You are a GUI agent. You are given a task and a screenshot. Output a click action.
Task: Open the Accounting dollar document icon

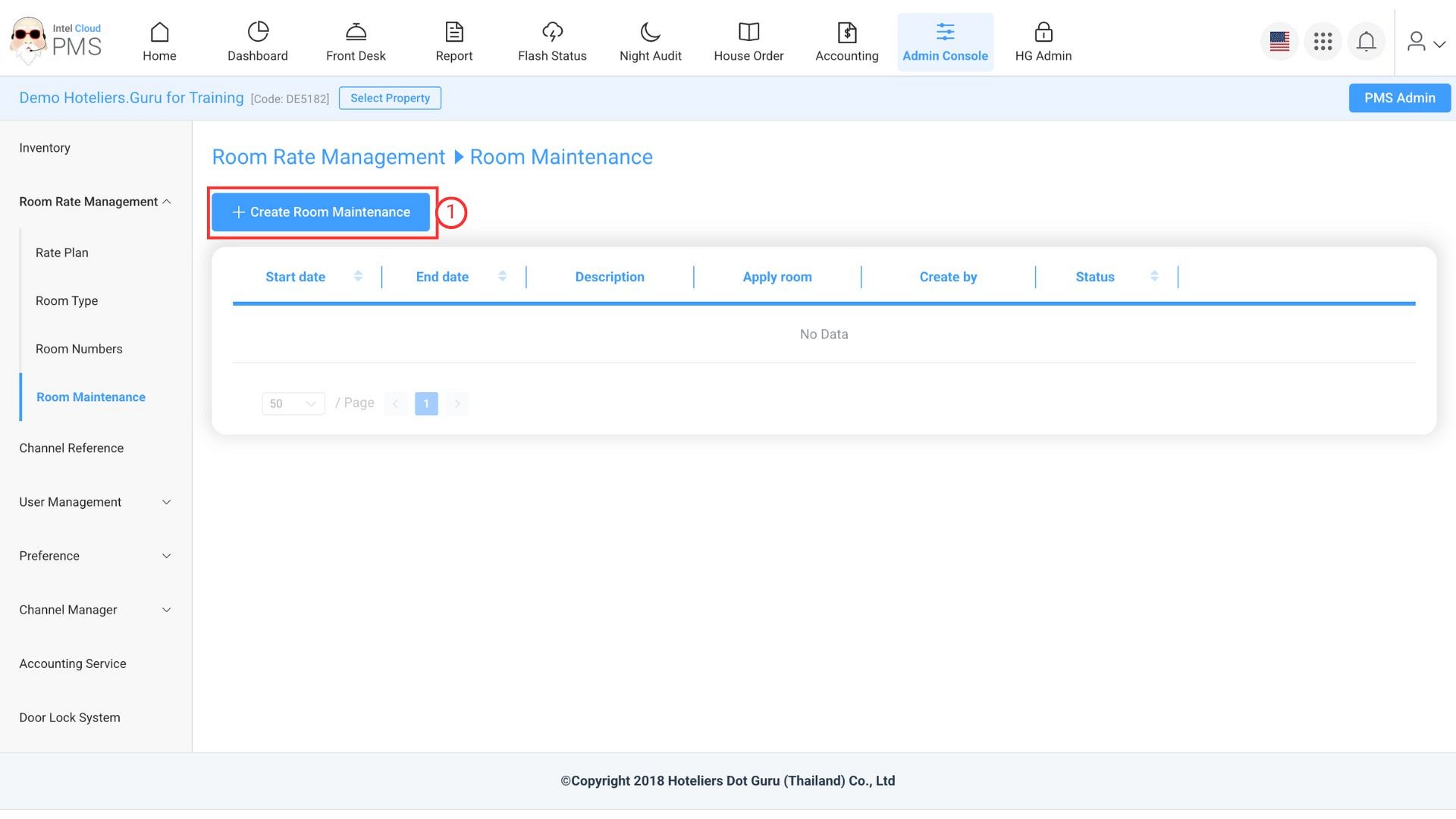[846, 32]
